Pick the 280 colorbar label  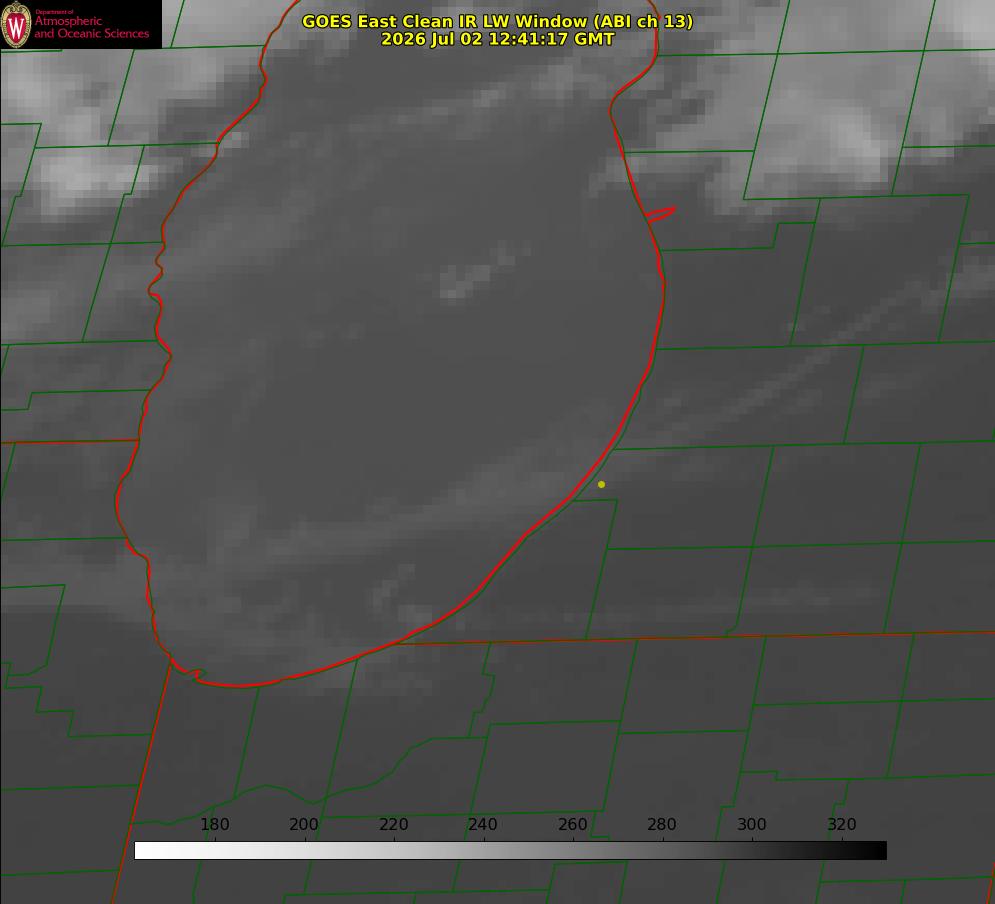[661, 824]
